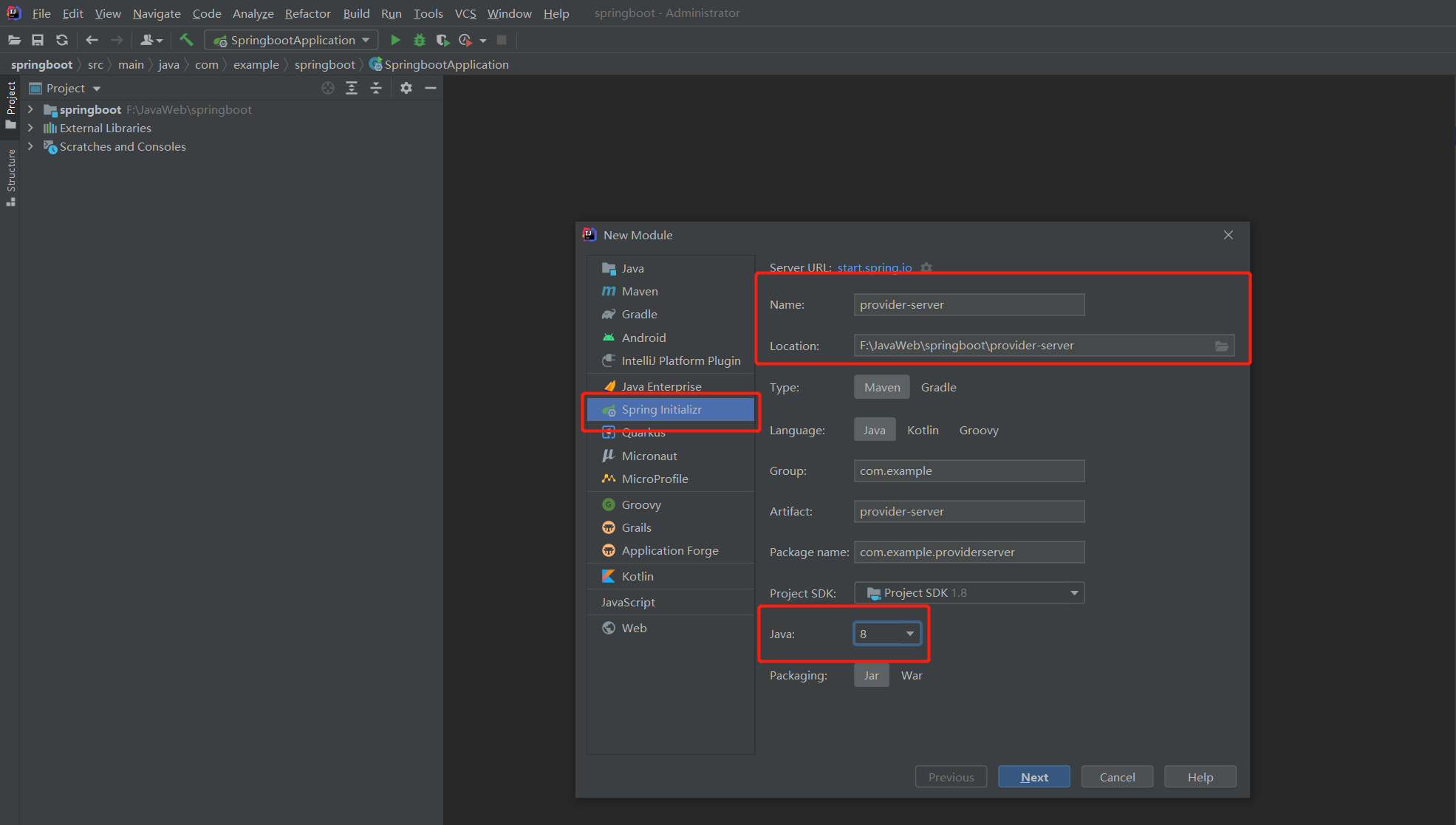
Task: Click the Debug bug icon
Action: pos(420,40)
